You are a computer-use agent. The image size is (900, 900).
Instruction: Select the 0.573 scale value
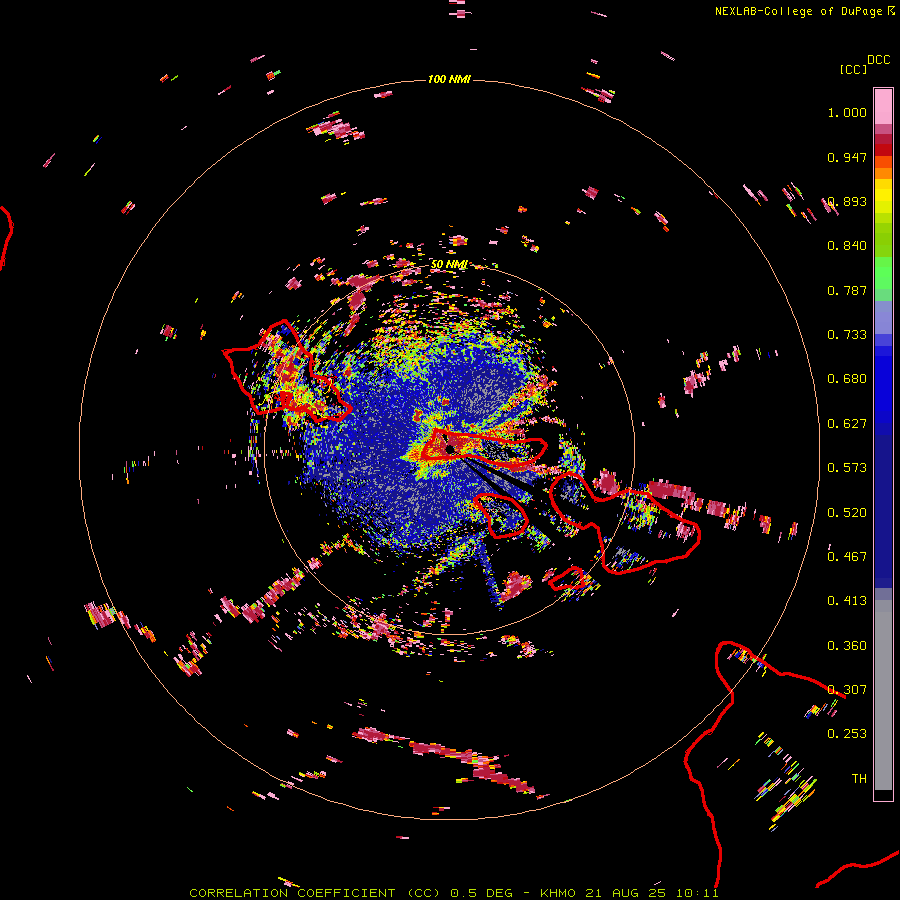click(847, 468)
